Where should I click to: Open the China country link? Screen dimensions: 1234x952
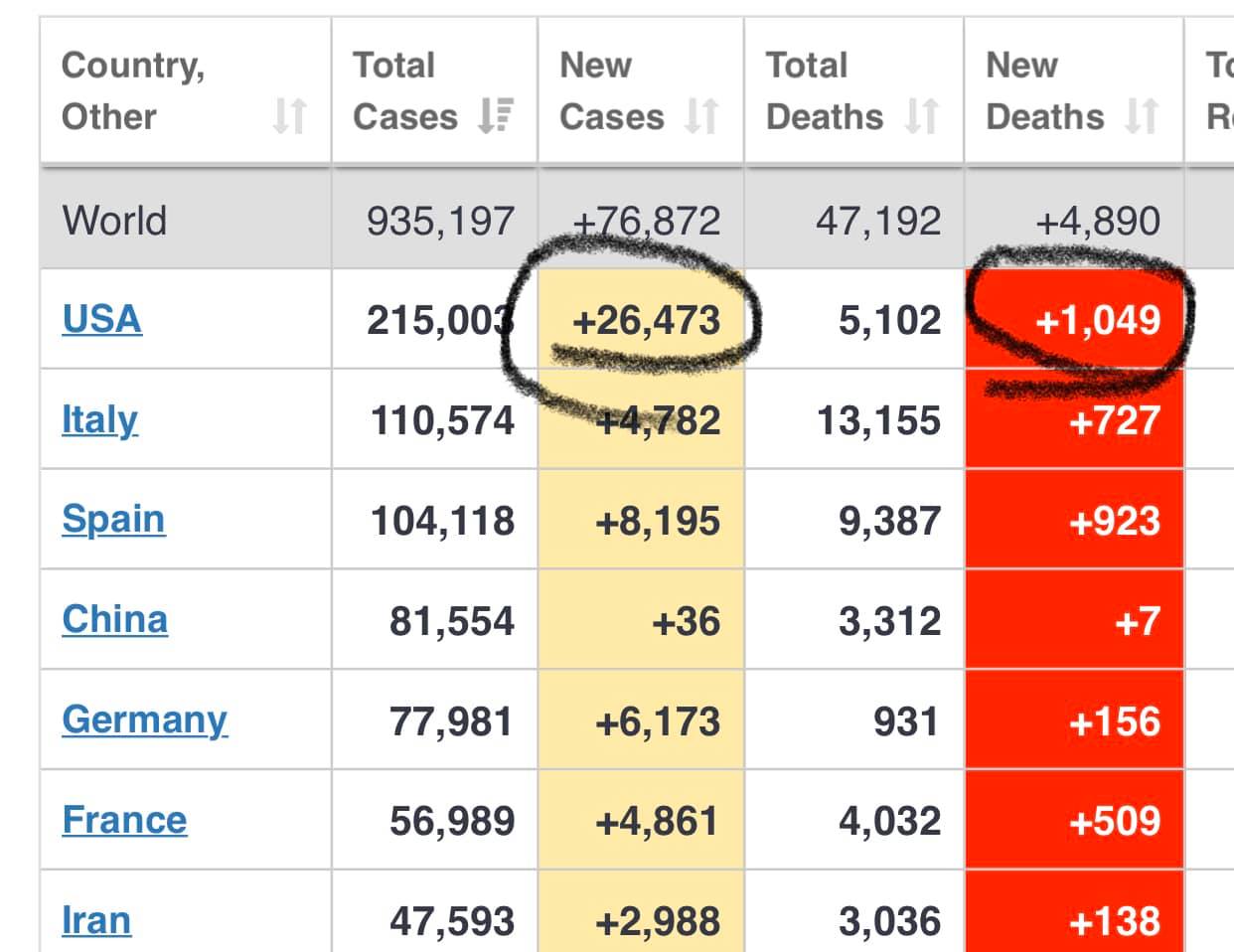click(114, 619)
